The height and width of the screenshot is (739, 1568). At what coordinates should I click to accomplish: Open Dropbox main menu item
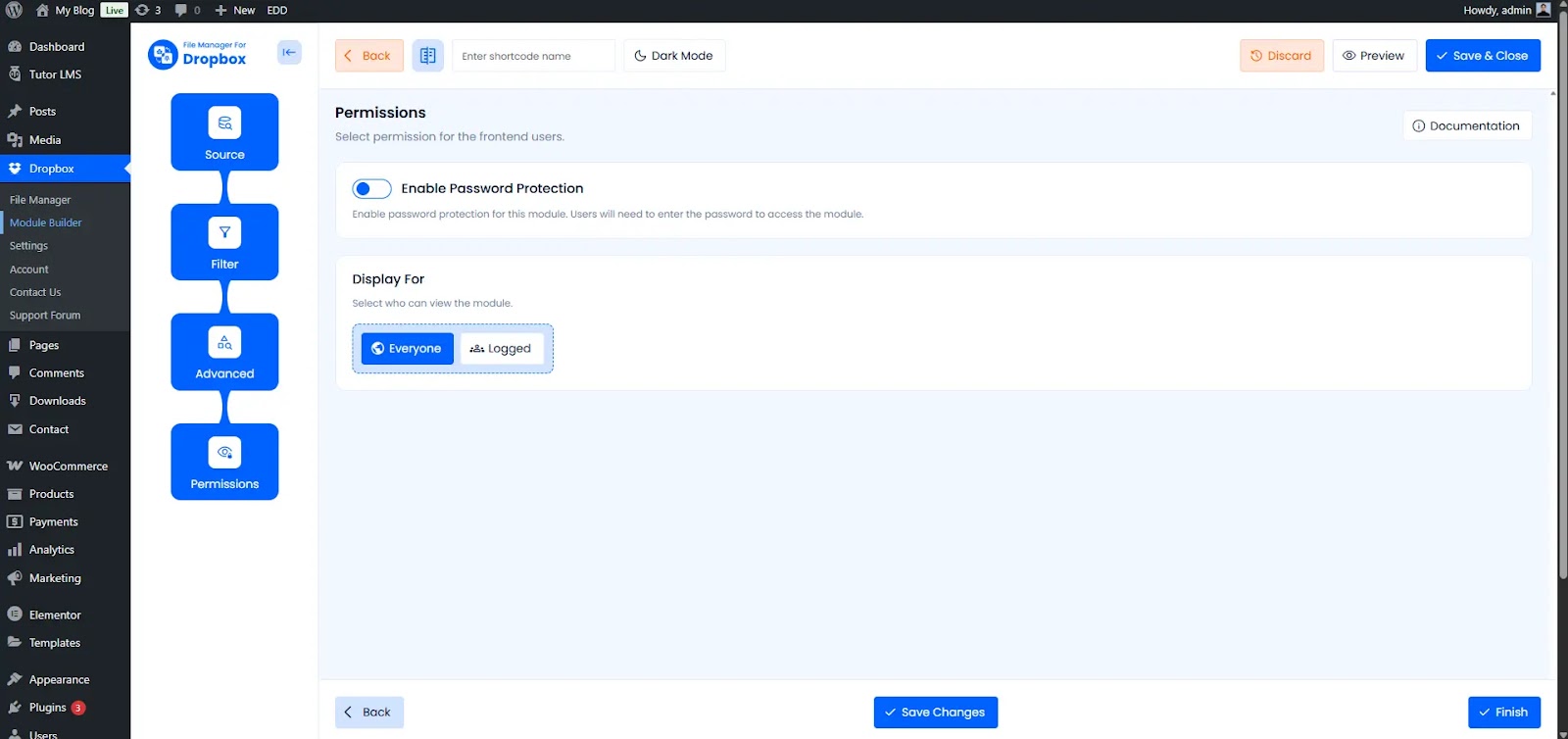tap(65, 169)
